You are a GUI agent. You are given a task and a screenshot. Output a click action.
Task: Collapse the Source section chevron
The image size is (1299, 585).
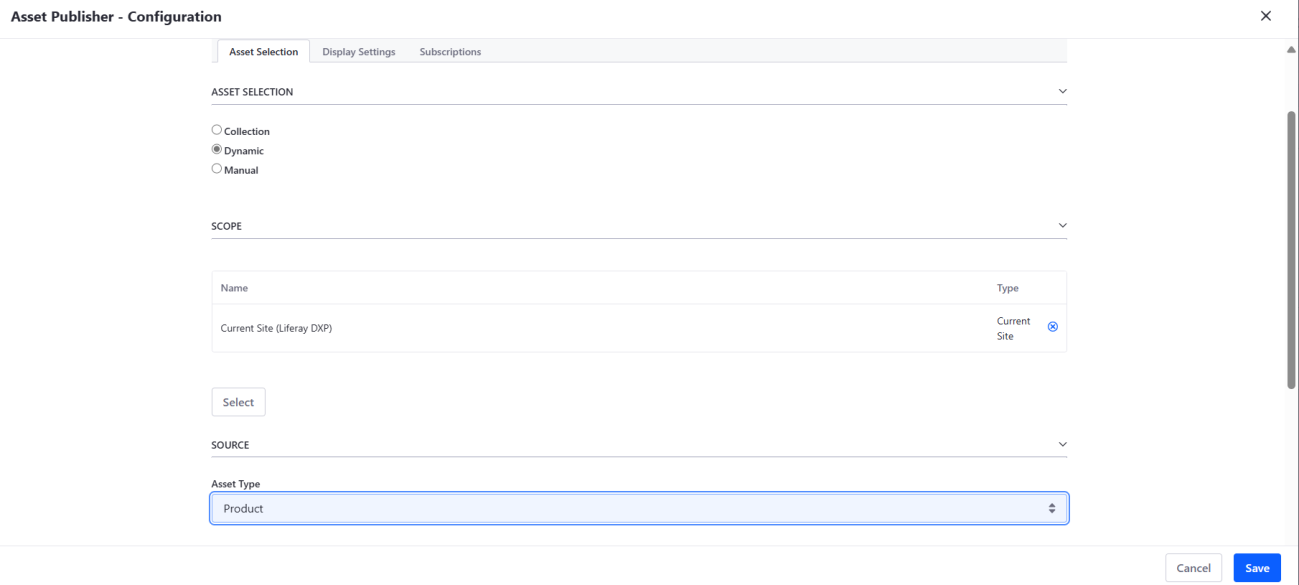pyautogui.click(x=1062, y=444)
